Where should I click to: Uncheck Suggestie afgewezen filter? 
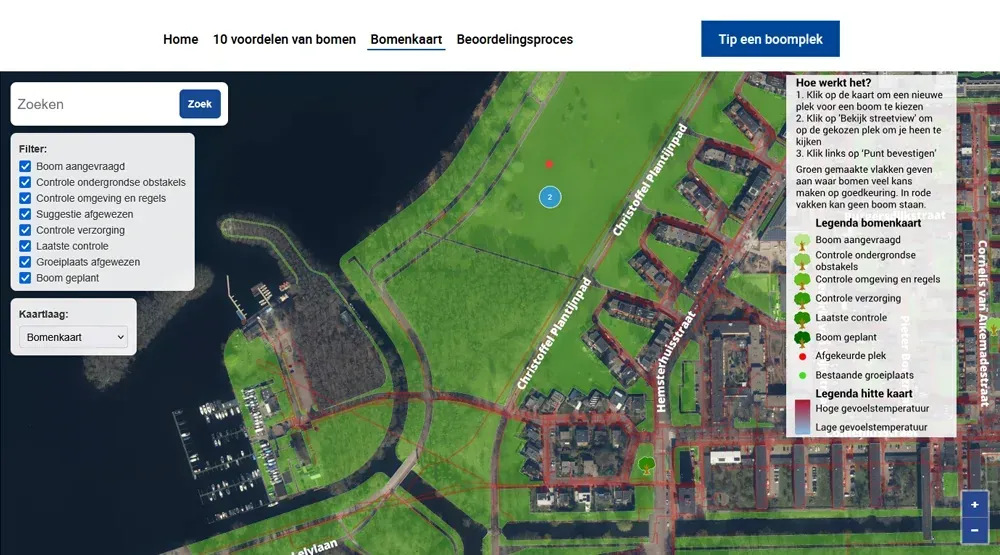[25, 214]
